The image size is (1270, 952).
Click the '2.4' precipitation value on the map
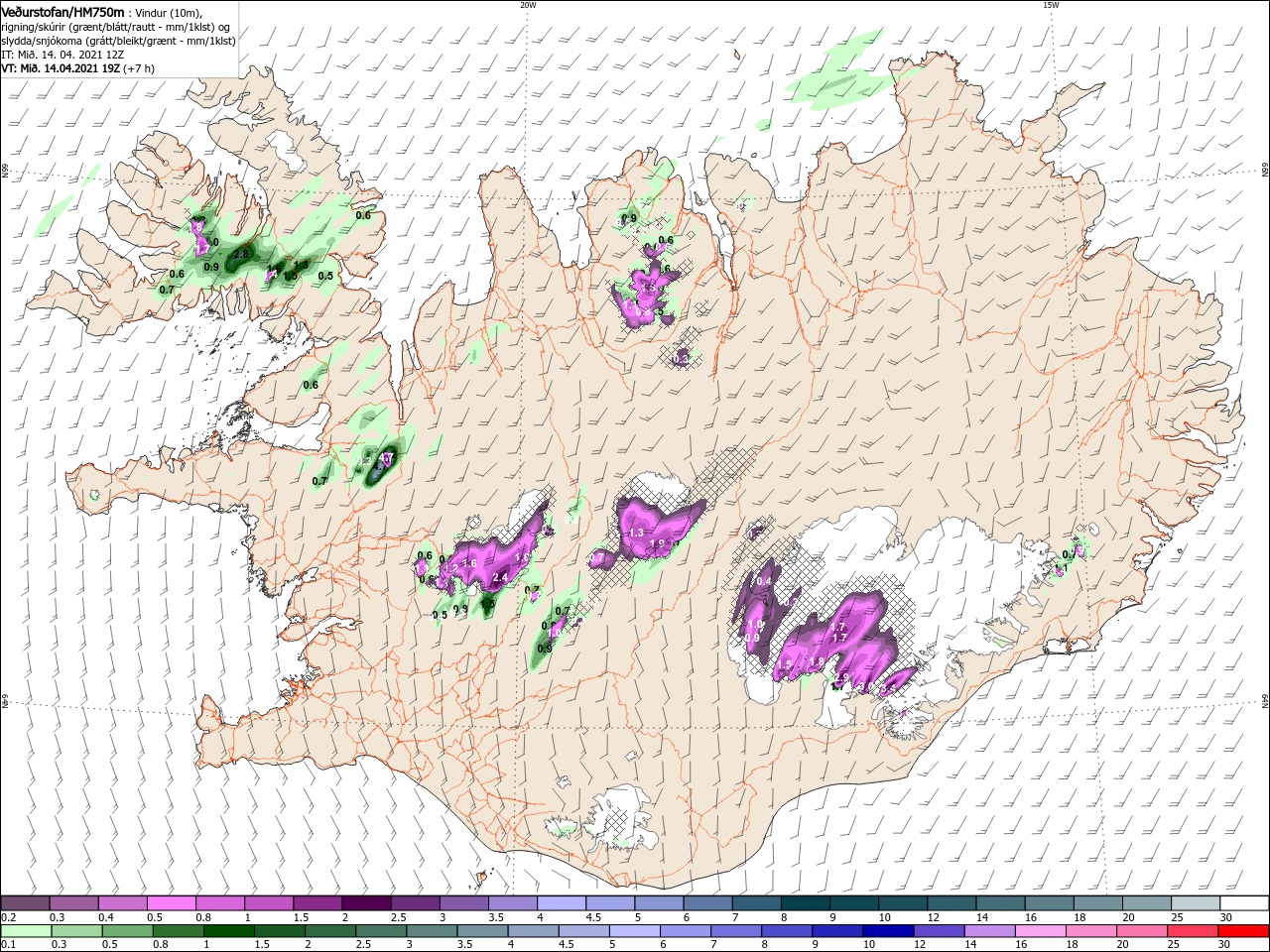(x=500, y=577)
